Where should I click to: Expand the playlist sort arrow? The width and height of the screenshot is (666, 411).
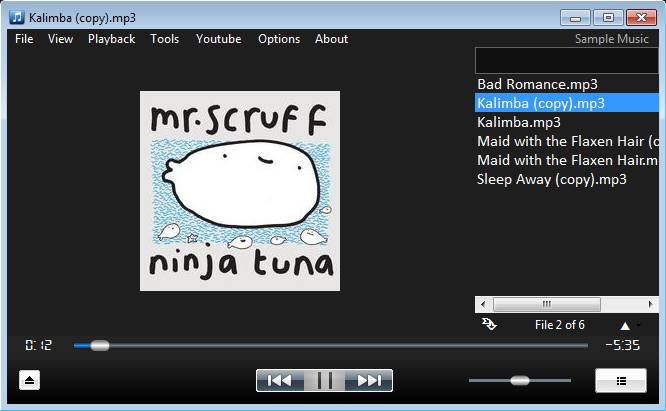pos(626,325)
